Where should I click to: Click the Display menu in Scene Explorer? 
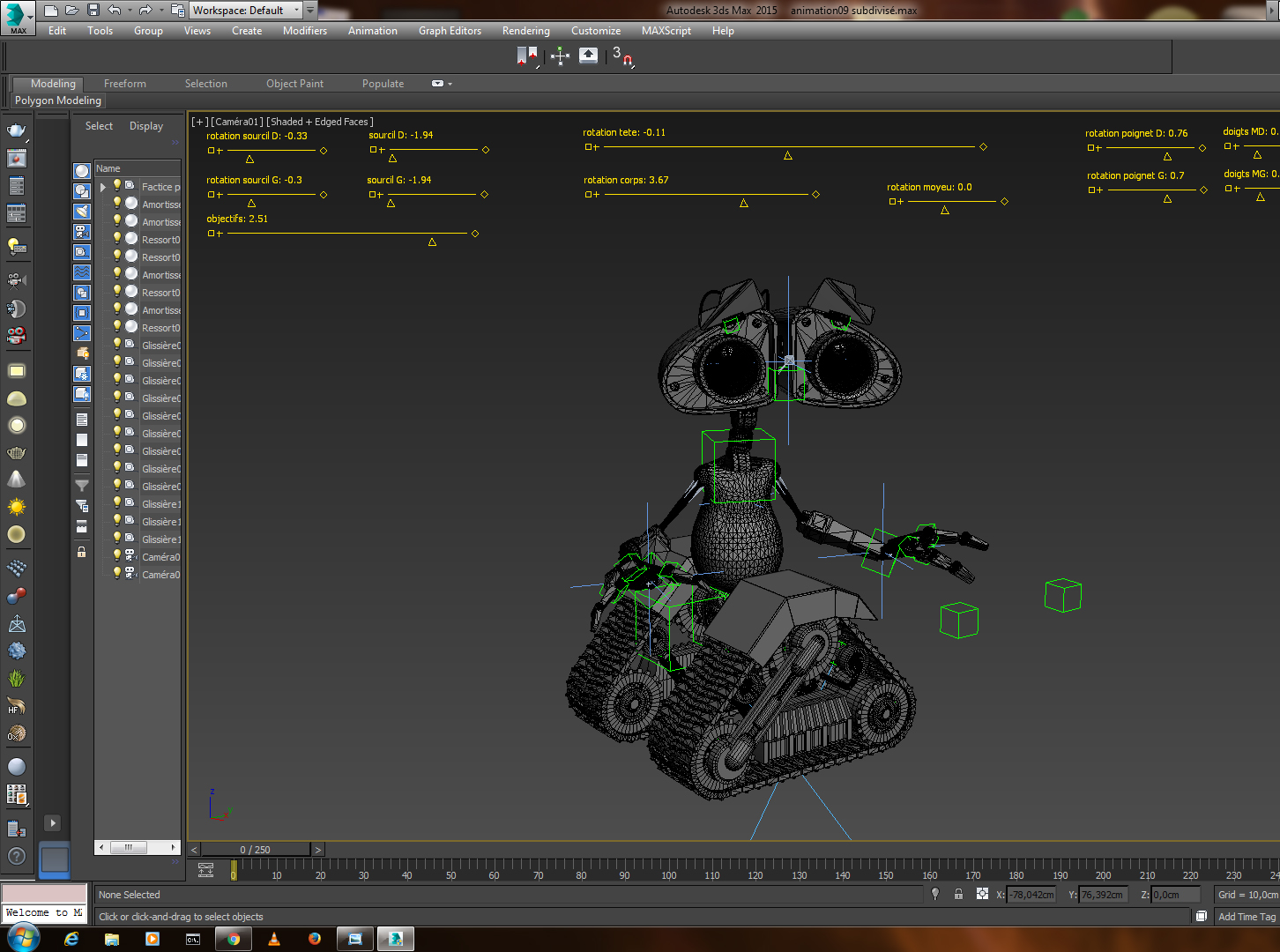coord(146,126)
